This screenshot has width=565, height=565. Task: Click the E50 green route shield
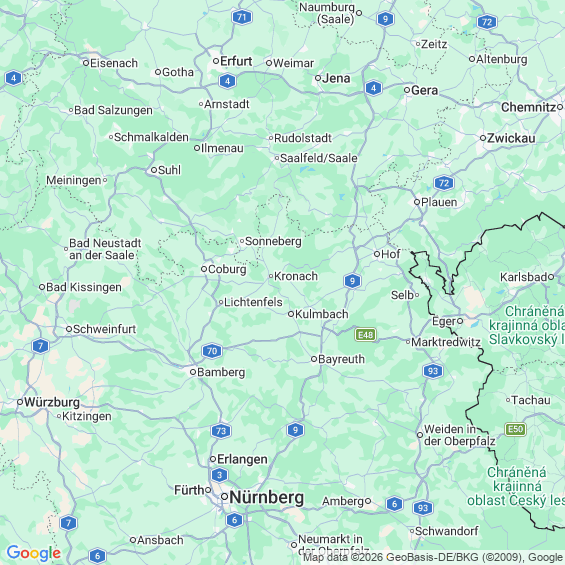(x=515, y=429)
